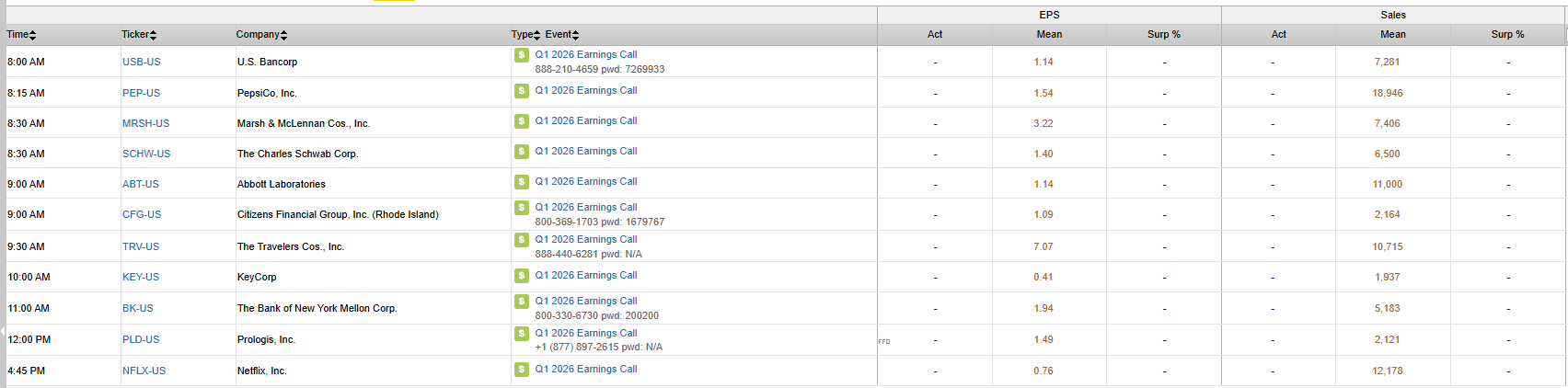The image size is (1568, 388).
Task: Open Travelers Q1 2026 Earnings Call link
Action: point(586,240)
